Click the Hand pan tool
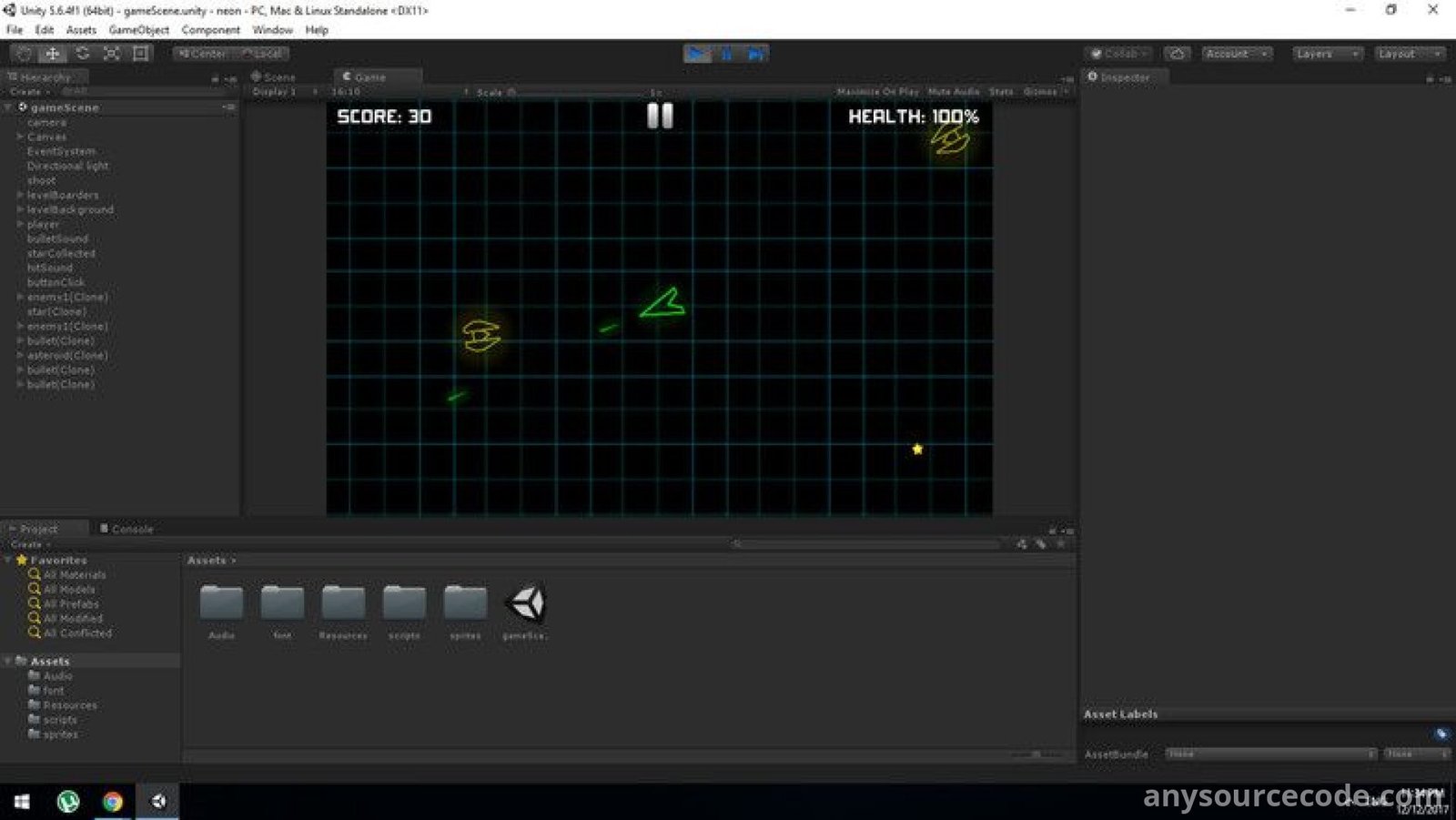This screenshot has height=820, width=1456. coord(25,54)
